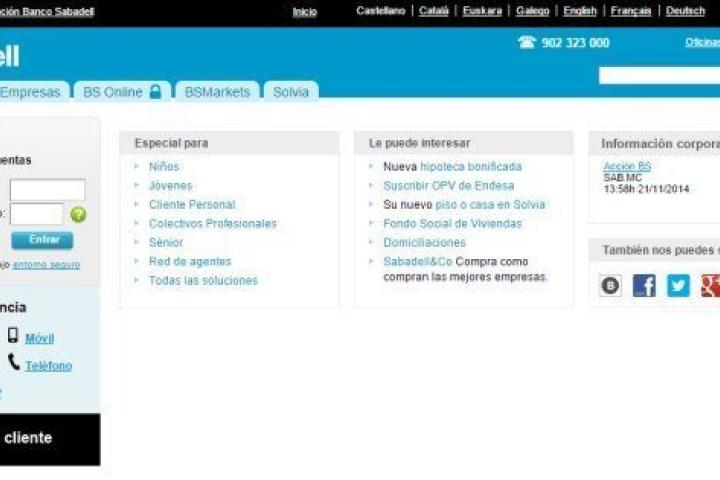This screenshot has width=720, height=480.
Task: Switch language to English
Action: point(579,11)
